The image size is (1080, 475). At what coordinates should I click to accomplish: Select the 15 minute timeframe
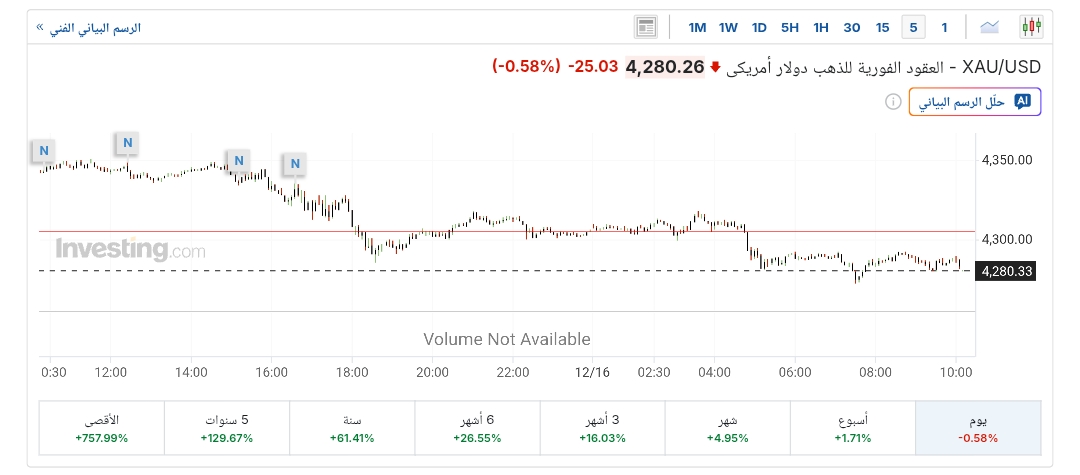[x=882, y=27]
